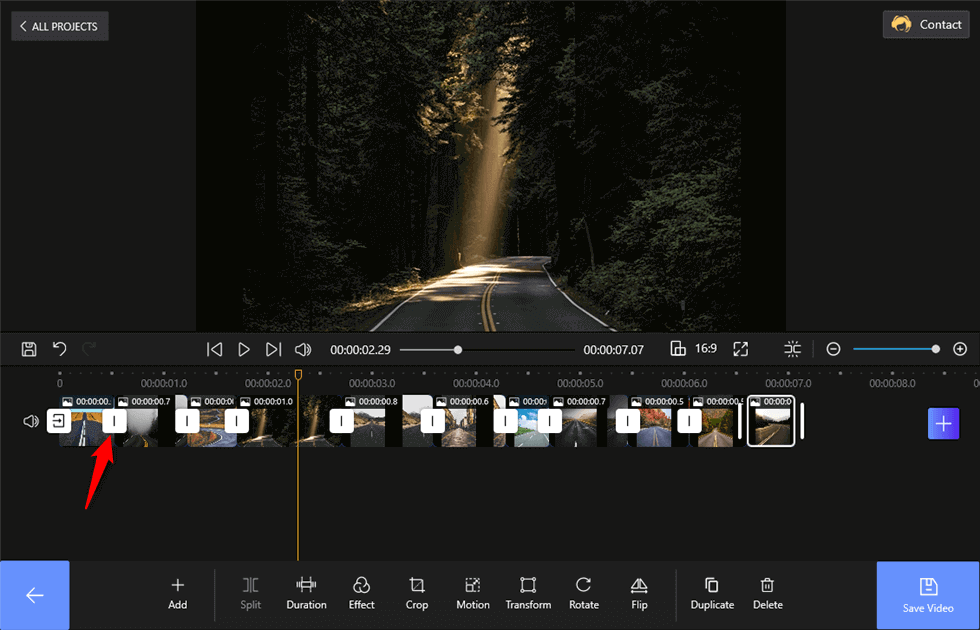Toggle preview volume speaker icon
The width and height of the screenshot is (980, 630).
pos(303,349)
